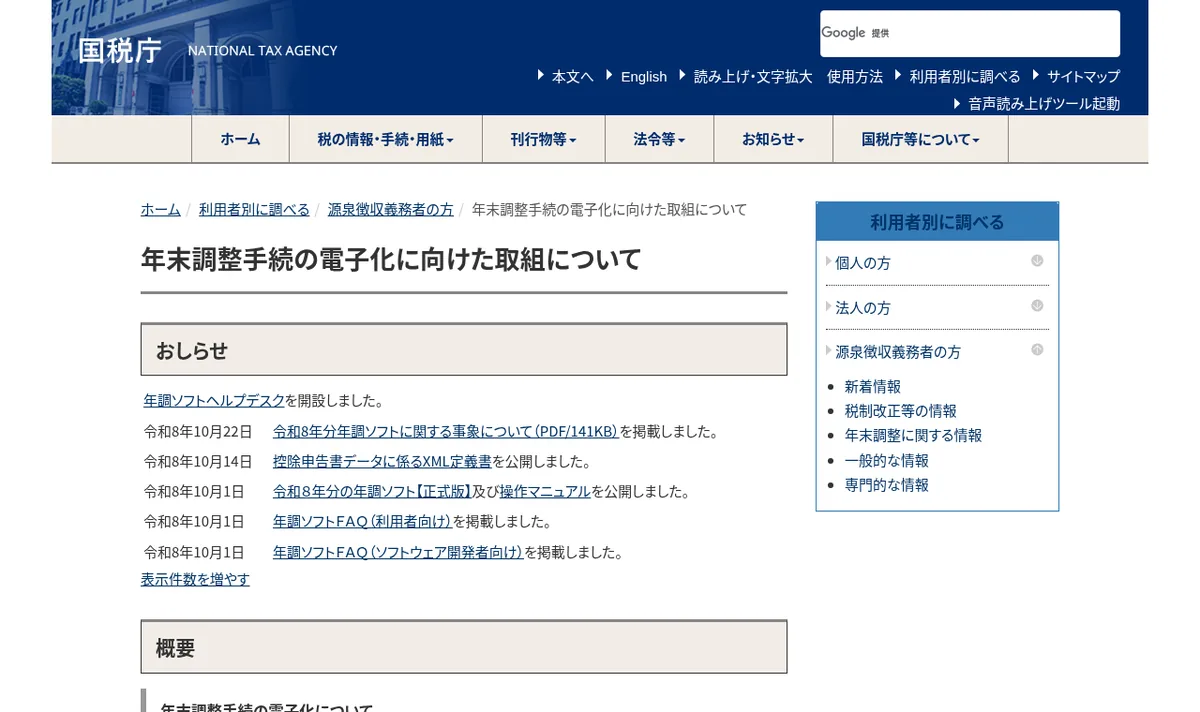
Task: Open 新着情報 sidebar link
Action: click(873, 386)
